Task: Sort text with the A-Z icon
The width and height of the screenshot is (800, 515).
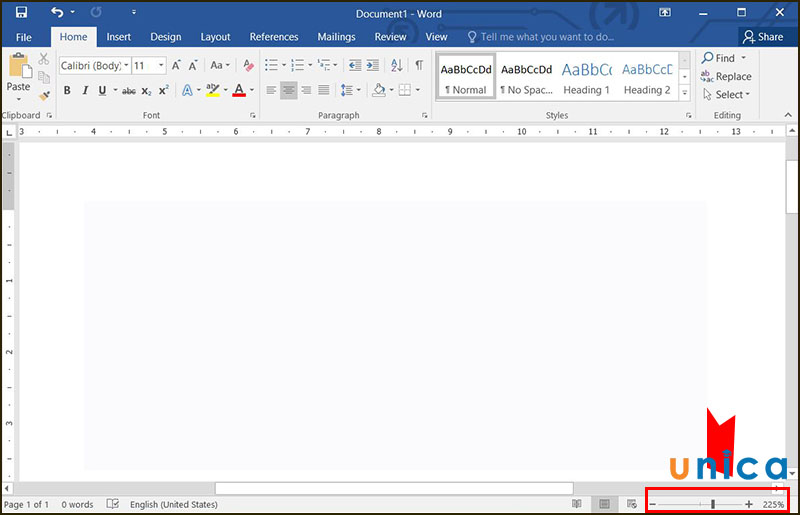Action: pyautogui.click(x=396, y=65)
